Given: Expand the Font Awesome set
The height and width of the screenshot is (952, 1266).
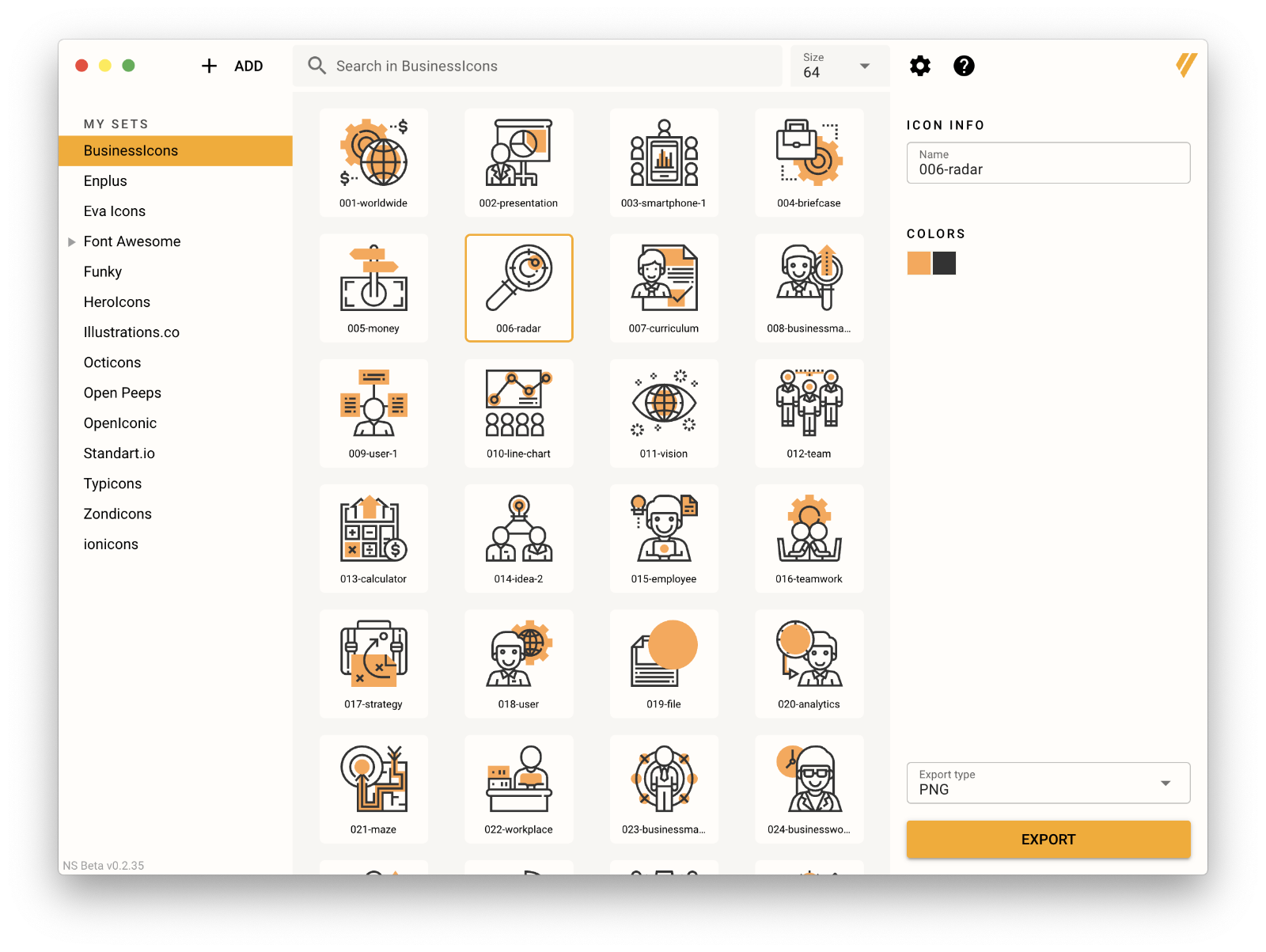Looking at the screenshot, I should 72,241.
